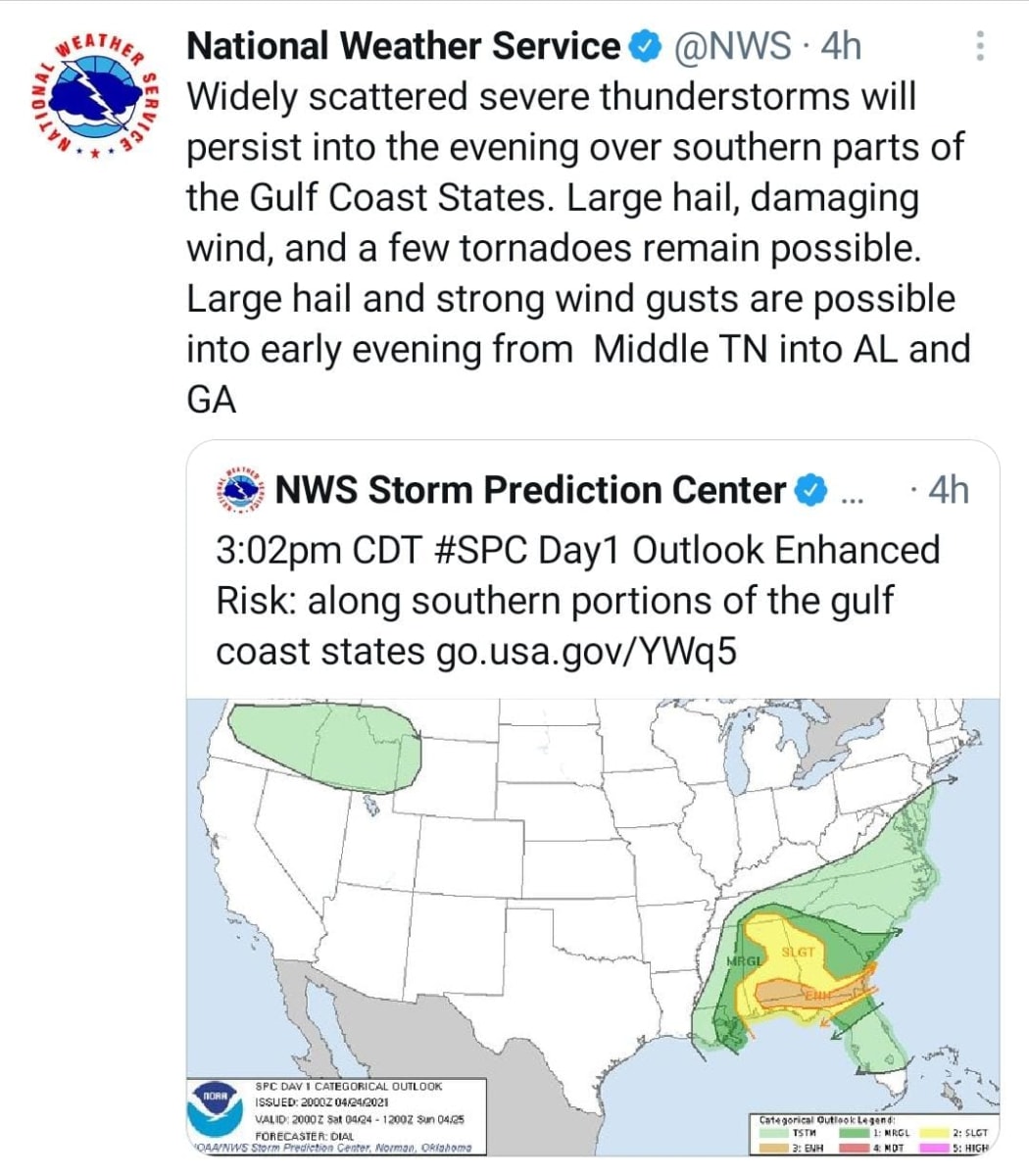Click the MRGL label on the map
Image resolution: width=1029 pixels, height=1176 pixels.
(x=743, y=962)
